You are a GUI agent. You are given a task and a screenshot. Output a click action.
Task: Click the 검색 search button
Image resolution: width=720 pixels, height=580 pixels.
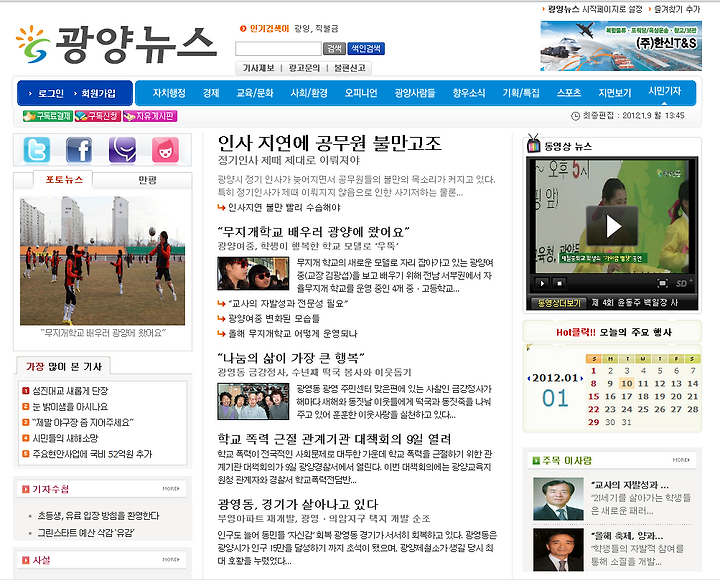click(x=334, y=49)
